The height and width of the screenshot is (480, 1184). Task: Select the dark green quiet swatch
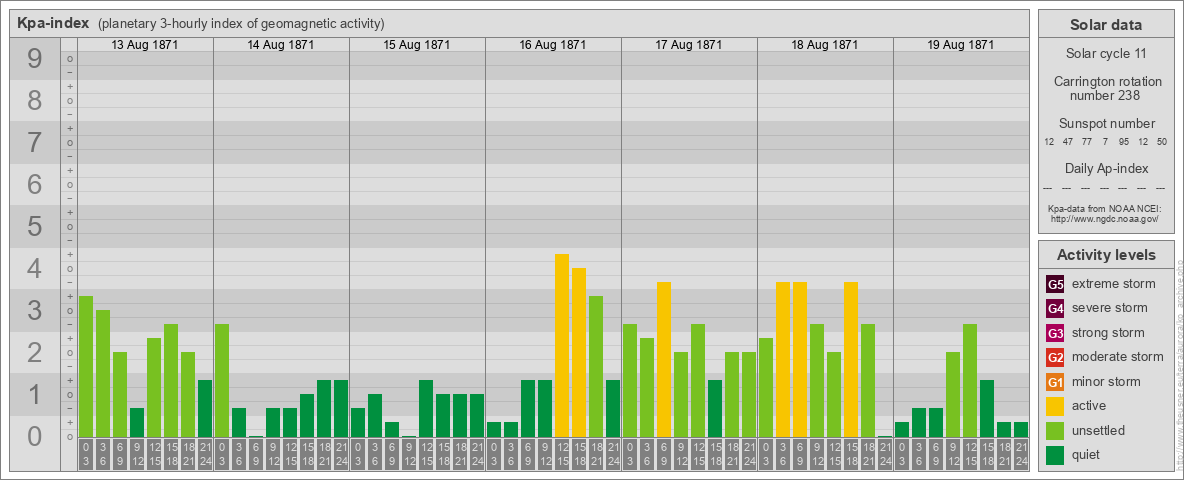(1055, 454)
